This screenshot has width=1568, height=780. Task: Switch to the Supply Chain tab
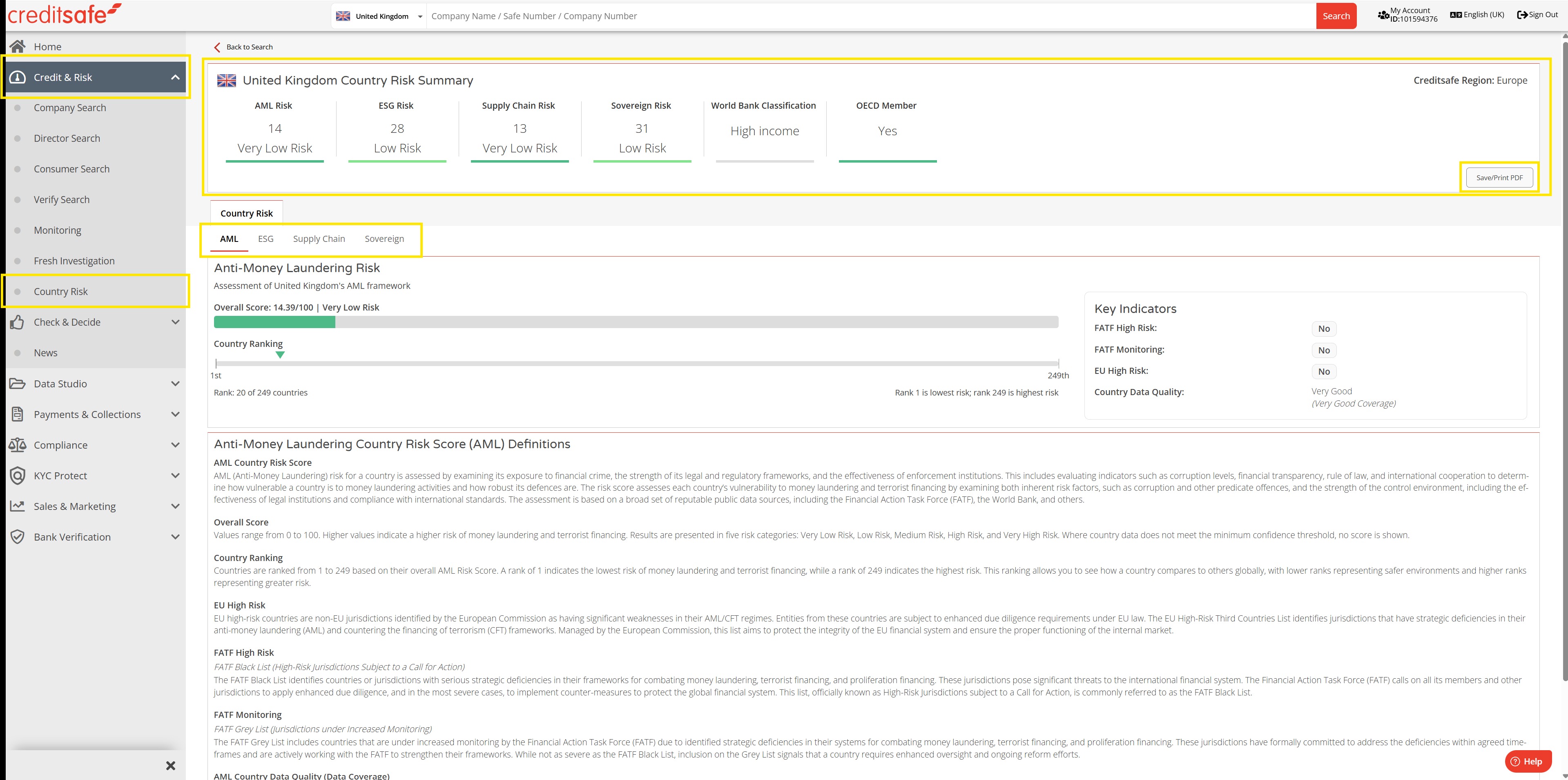tap(318, 239)
